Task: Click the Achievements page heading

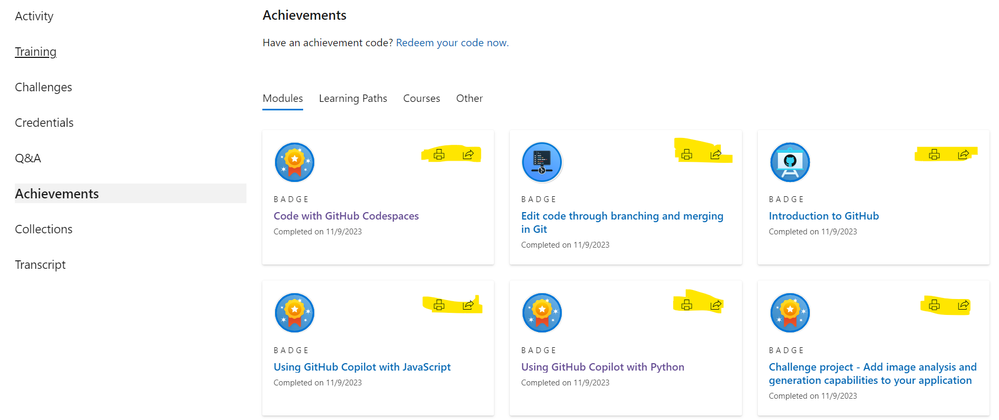Action: (305, 15)
